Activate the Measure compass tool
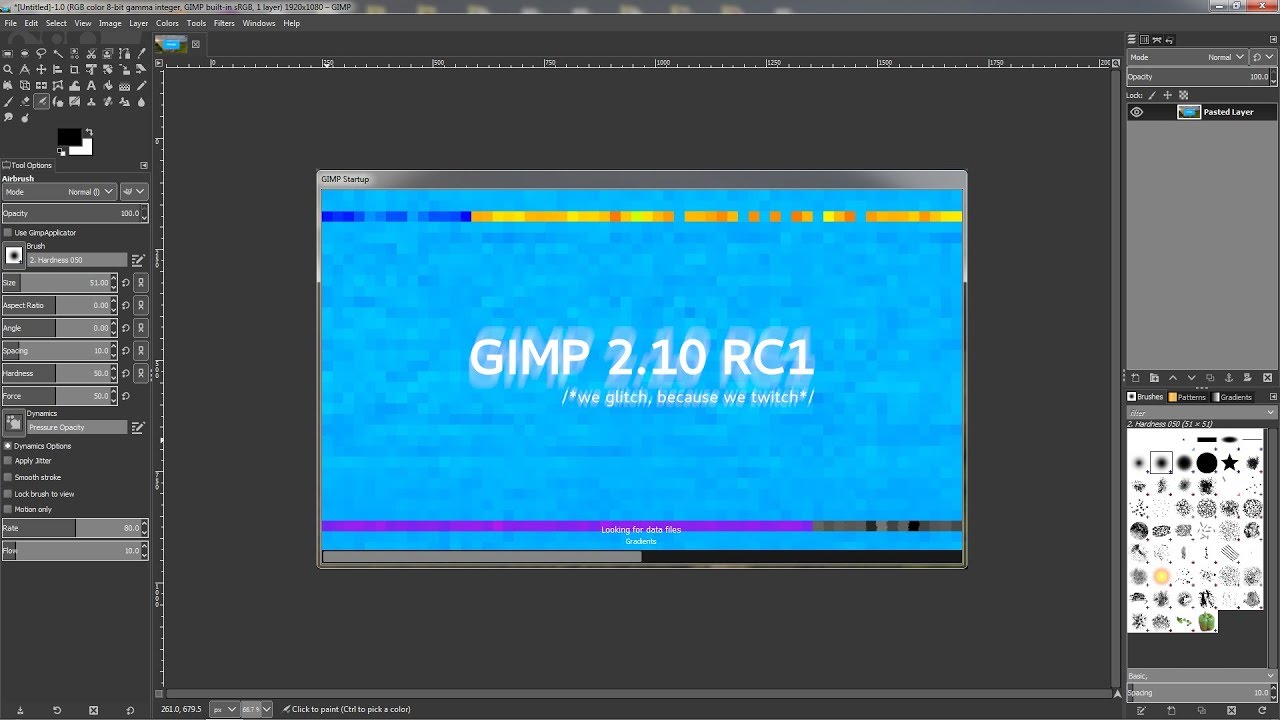The width and height of the screenshot is (1280, 720). pos(24,70)
